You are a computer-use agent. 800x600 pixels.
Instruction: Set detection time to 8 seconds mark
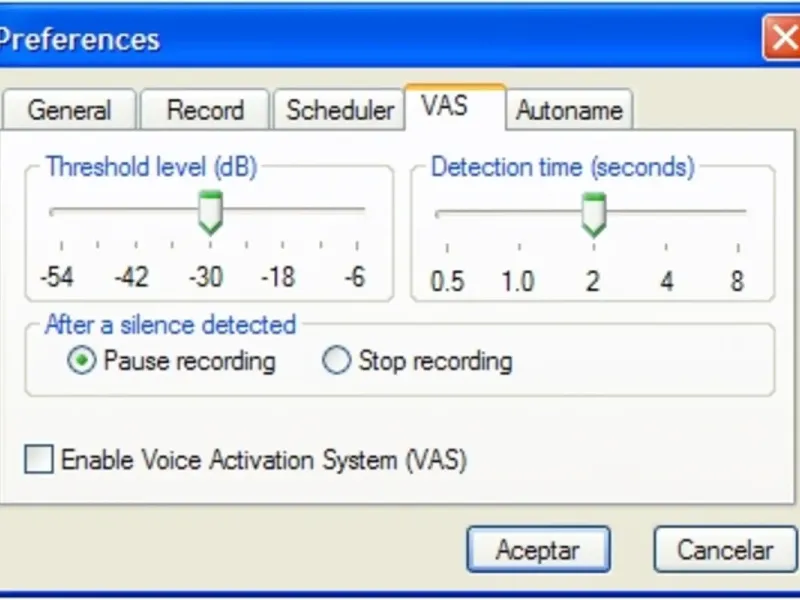(x=737, y=212)
